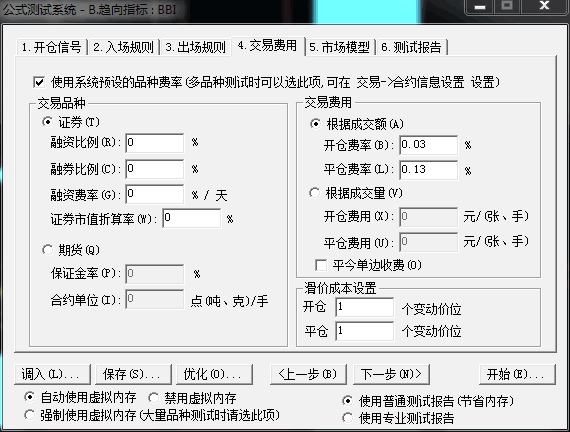The image size is (570, 432).
Task: Click the 融券比例(C) input field
Action: (x=154, y=169)
